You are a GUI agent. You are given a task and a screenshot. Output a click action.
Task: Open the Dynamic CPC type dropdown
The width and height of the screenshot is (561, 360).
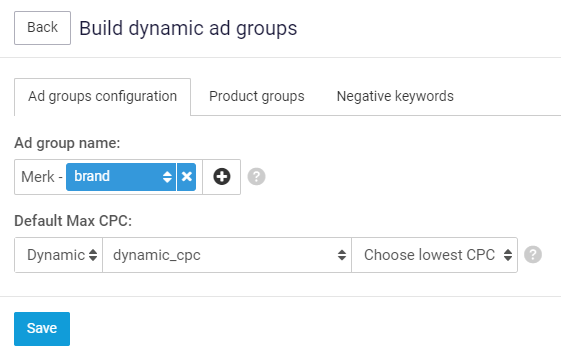tap(59, 255)
